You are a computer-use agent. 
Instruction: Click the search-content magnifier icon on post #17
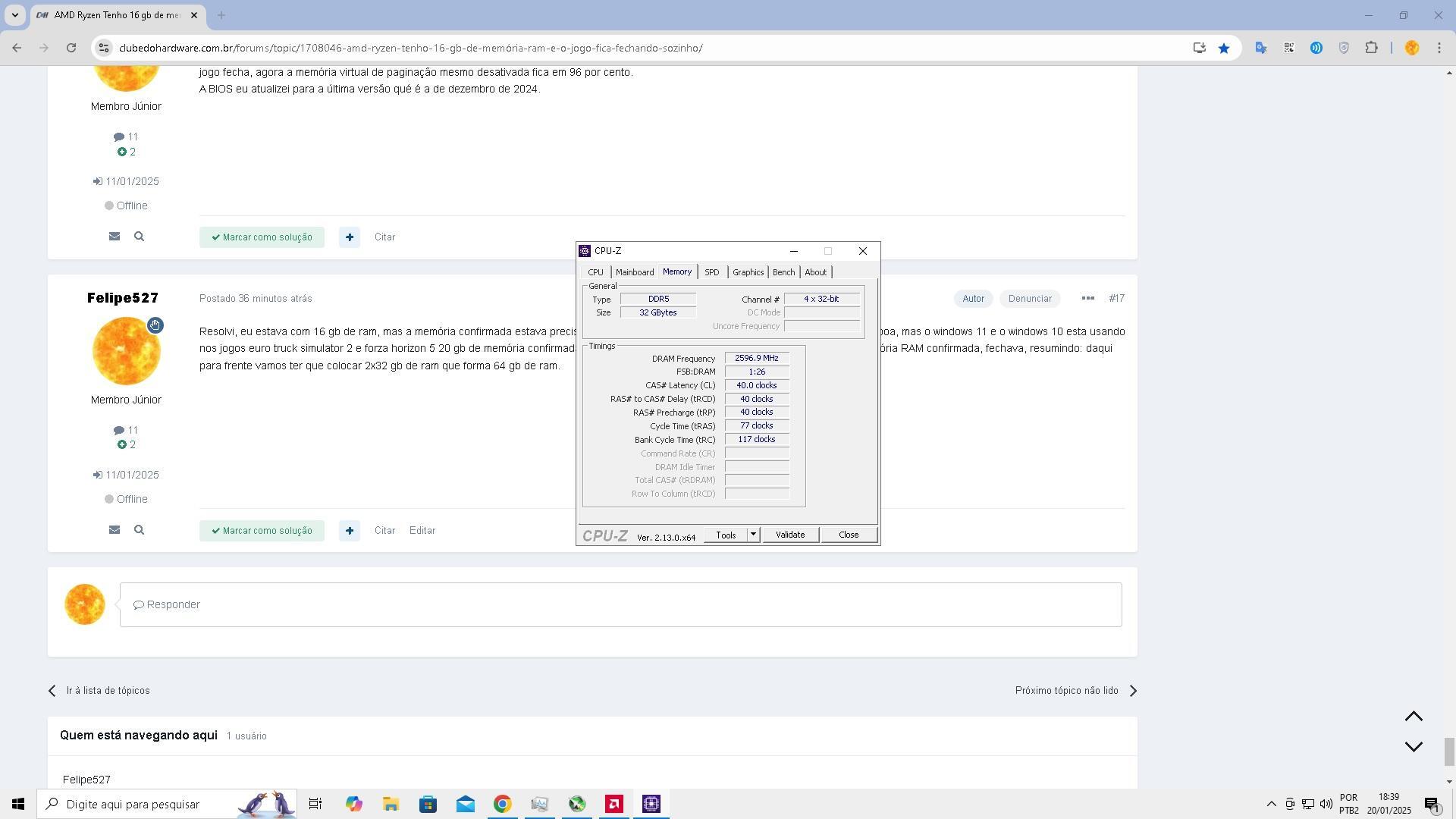pyautogui.click(x=139, y=530)
